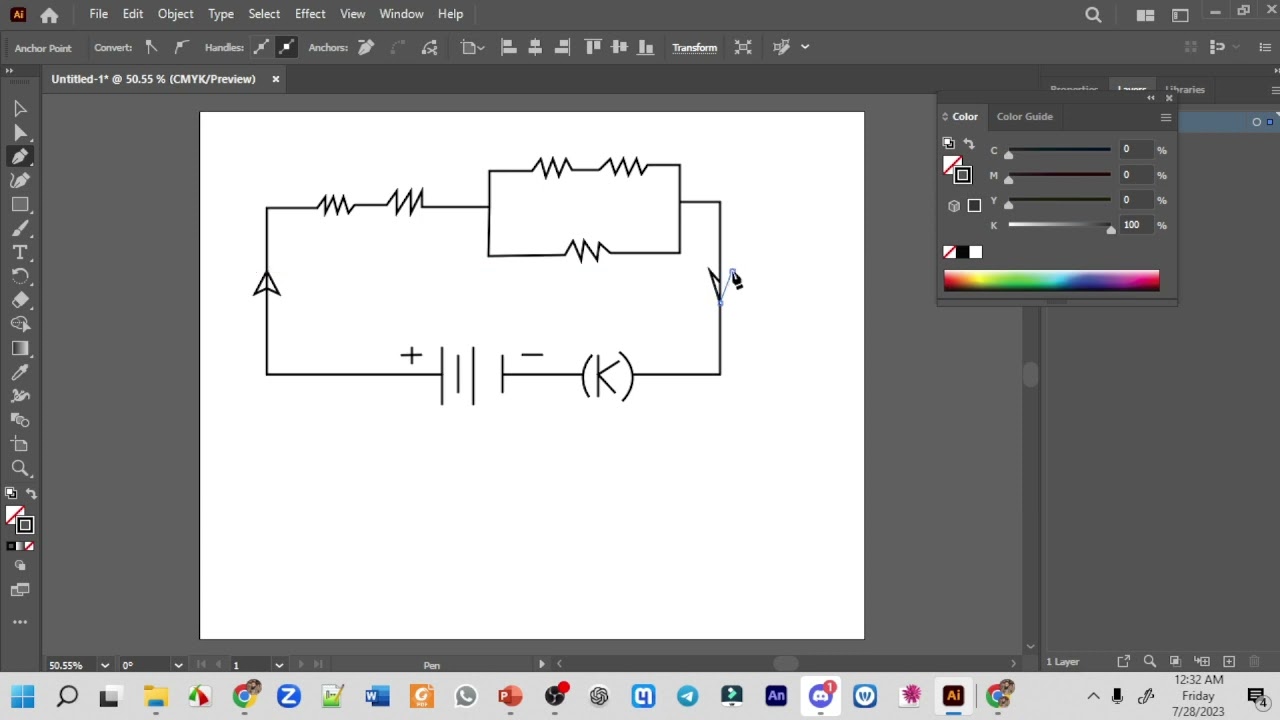Open zoom level dropdown 50.55%
The width and height of the screenshot is (1280, 720).
point(104,665)
